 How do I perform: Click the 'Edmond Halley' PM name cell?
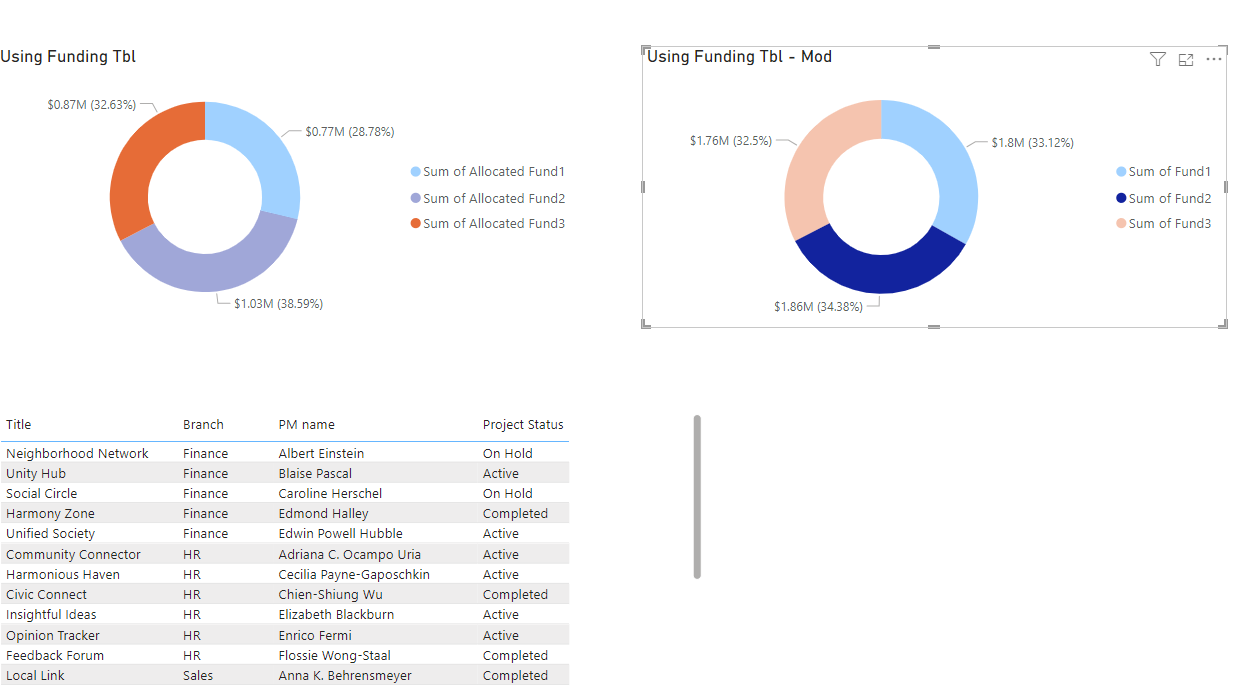(x=324, y=514)
